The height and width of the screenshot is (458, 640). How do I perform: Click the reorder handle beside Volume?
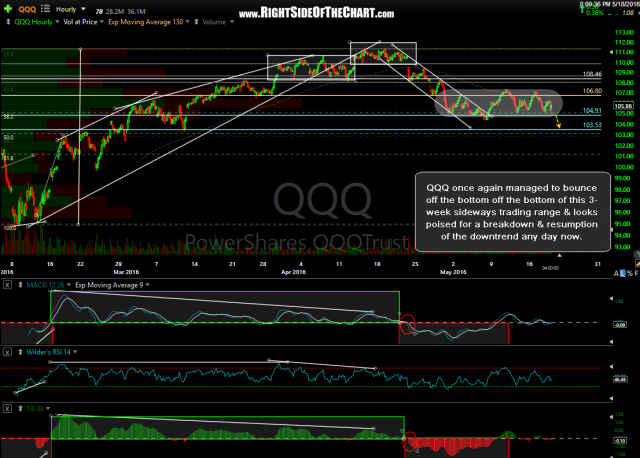[196, 22]
